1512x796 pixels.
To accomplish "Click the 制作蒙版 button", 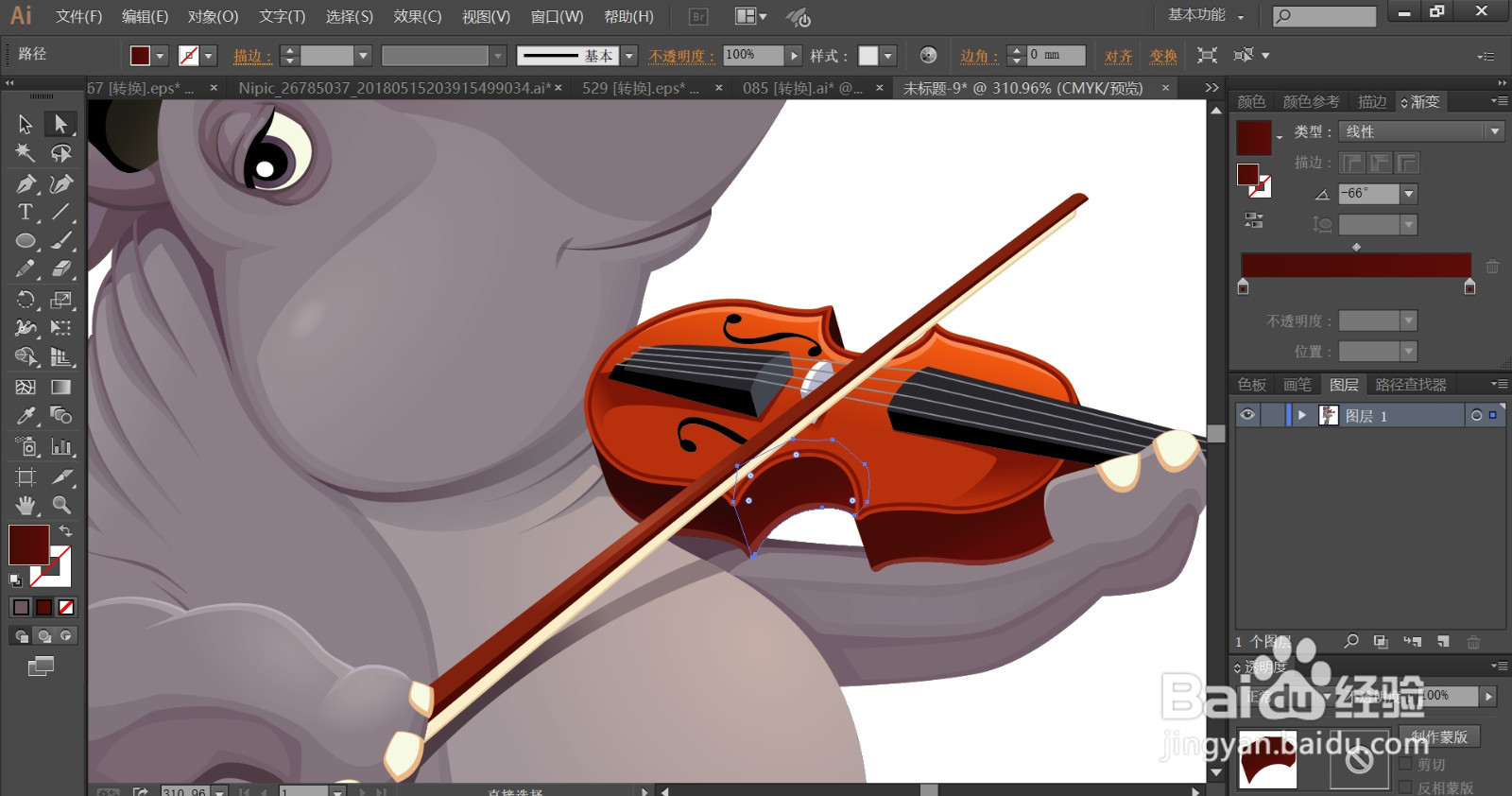I will point(1439,736).
